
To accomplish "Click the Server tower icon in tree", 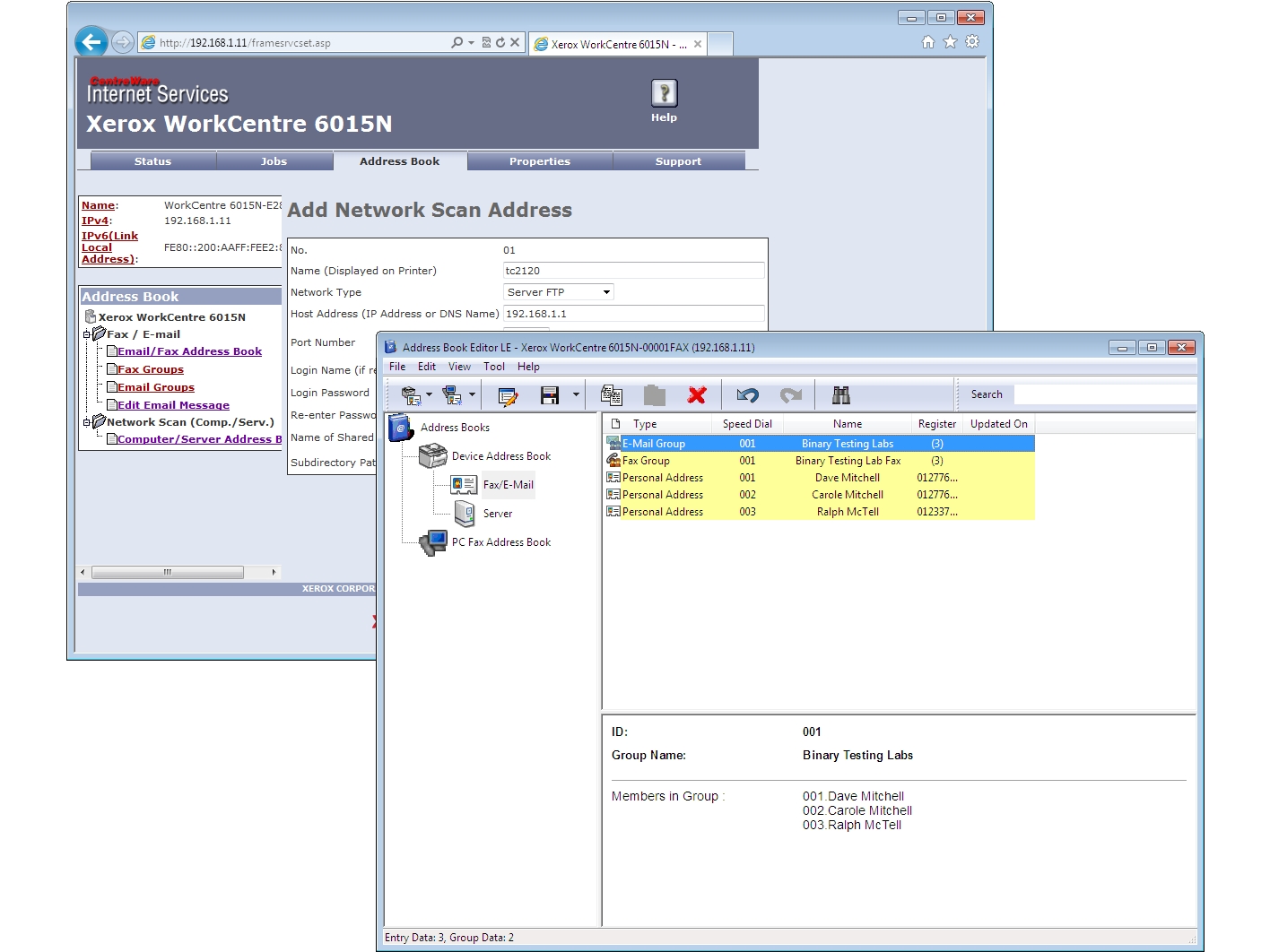I will point(465,514).
